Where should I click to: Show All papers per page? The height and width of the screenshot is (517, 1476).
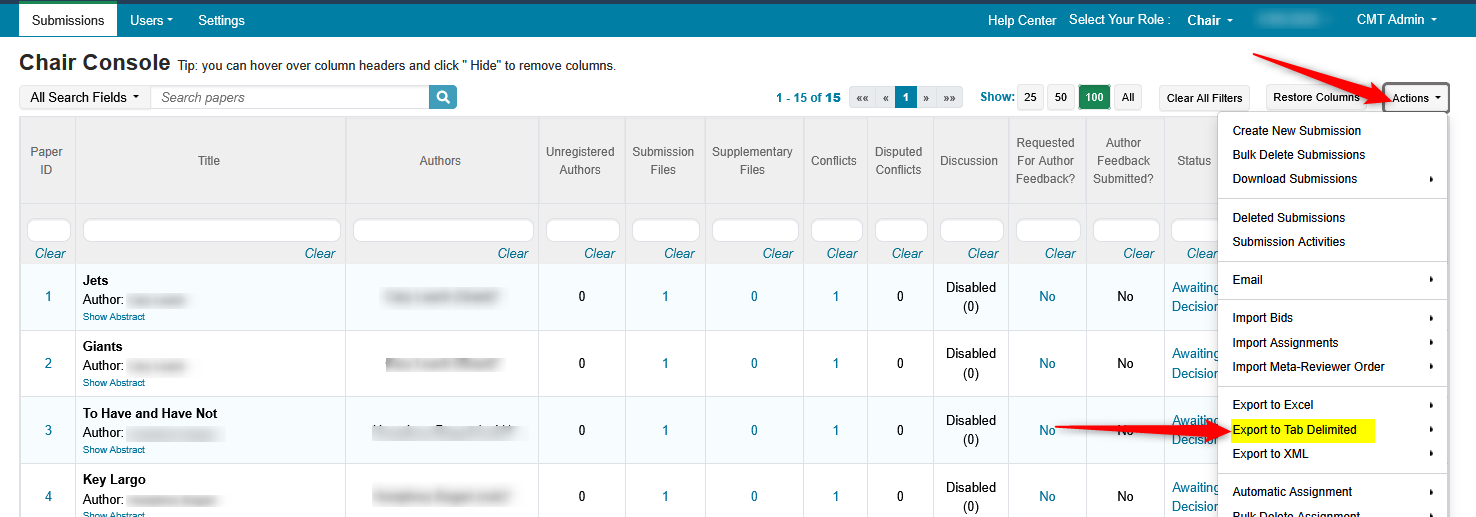[1128, 98]
